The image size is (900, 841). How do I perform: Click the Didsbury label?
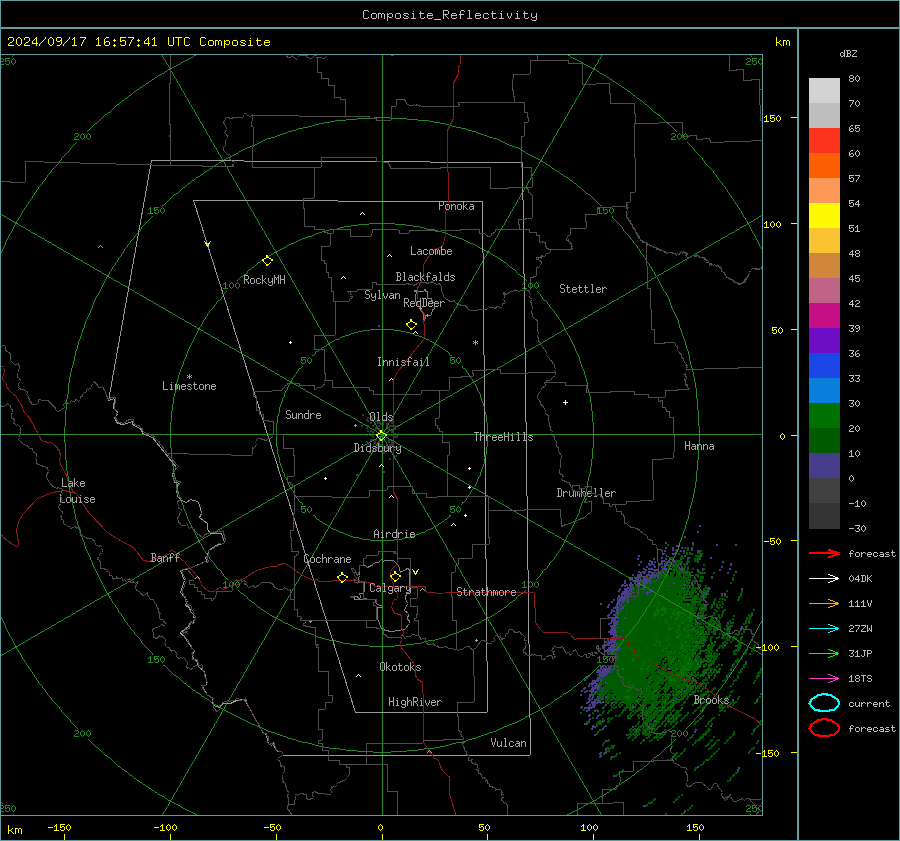point(377,448)
